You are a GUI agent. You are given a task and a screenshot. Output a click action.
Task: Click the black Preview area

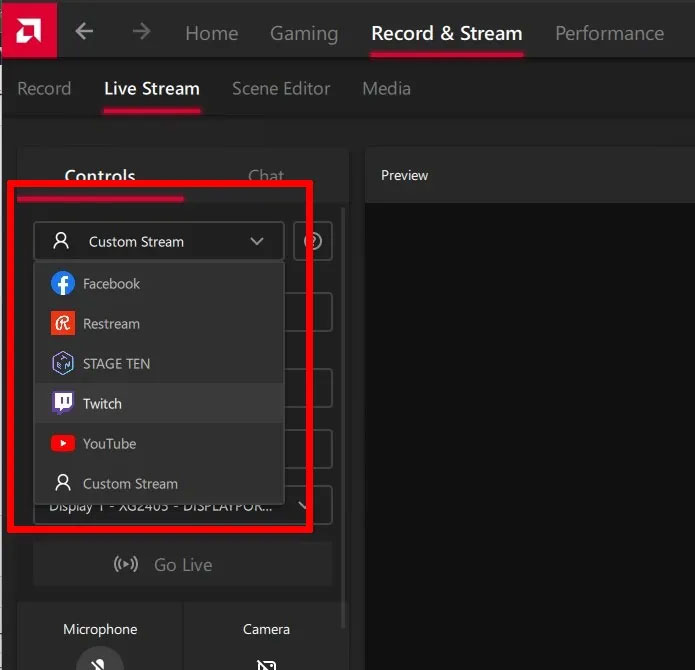click(530, 436)
